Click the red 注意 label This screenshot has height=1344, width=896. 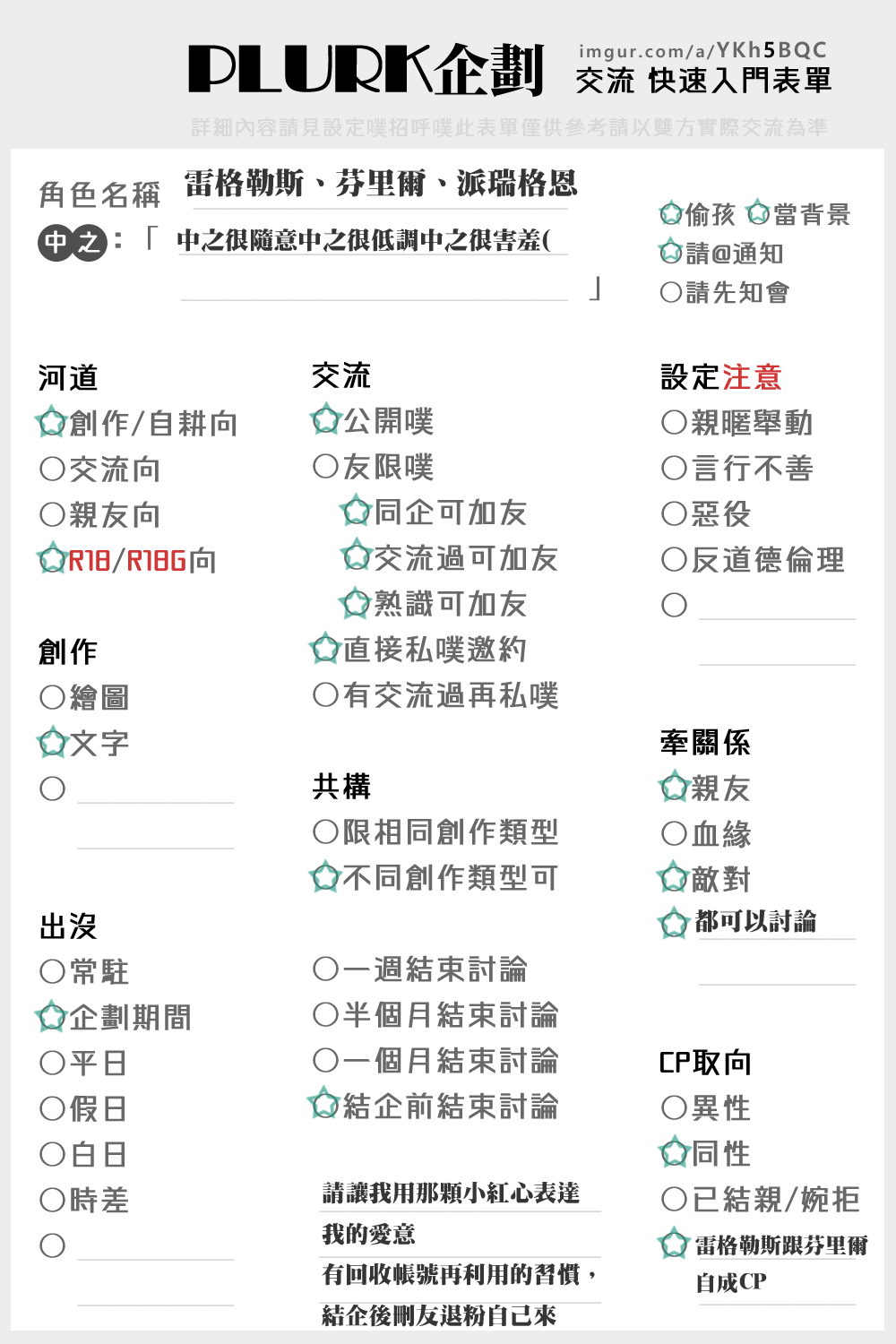752,377
